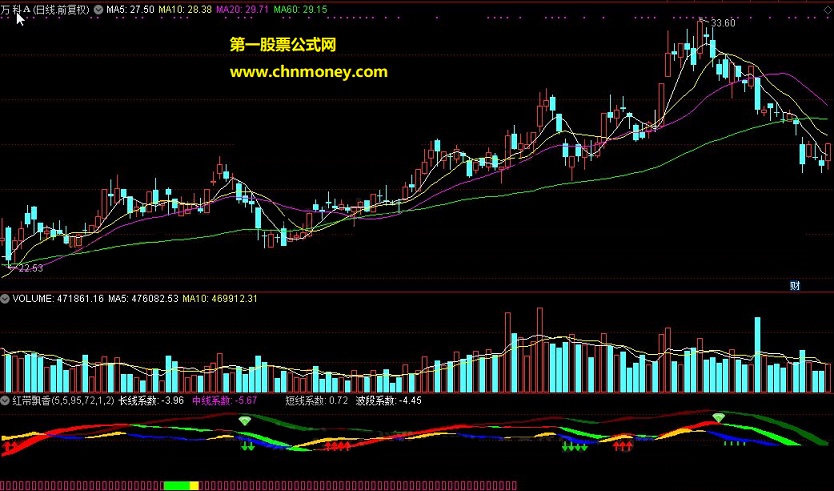Screen dimensions: 834x491
Task: Click the 长线系数: -3.96 value
Action: coord(151,401)
